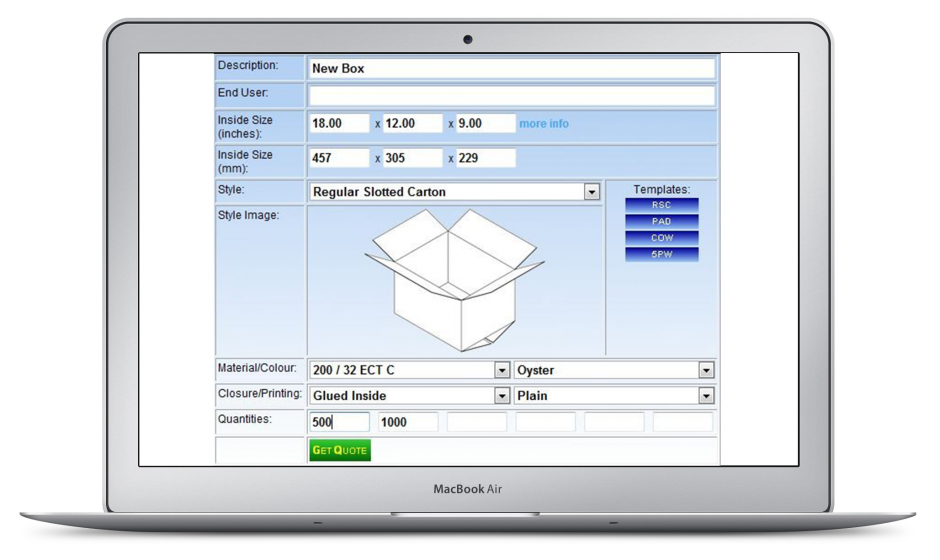The height and width of the screenshot is (560, 940).
Task: Choose the COW template button
Action: (661, 238)
